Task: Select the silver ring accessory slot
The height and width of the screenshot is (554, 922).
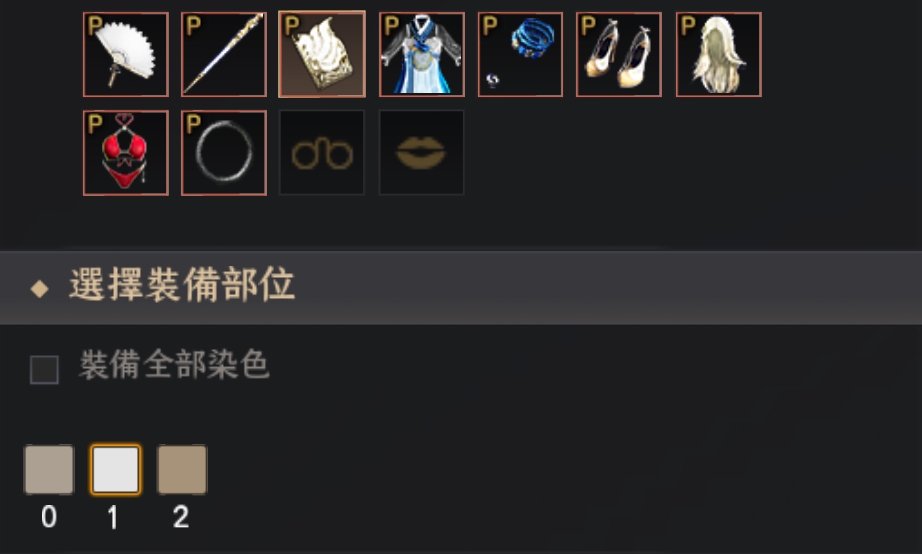Action: (x=224, y=153)
